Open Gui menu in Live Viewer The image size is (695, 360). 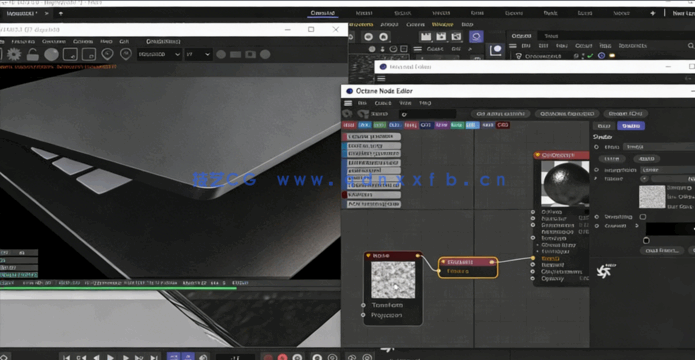coord(124,41)
